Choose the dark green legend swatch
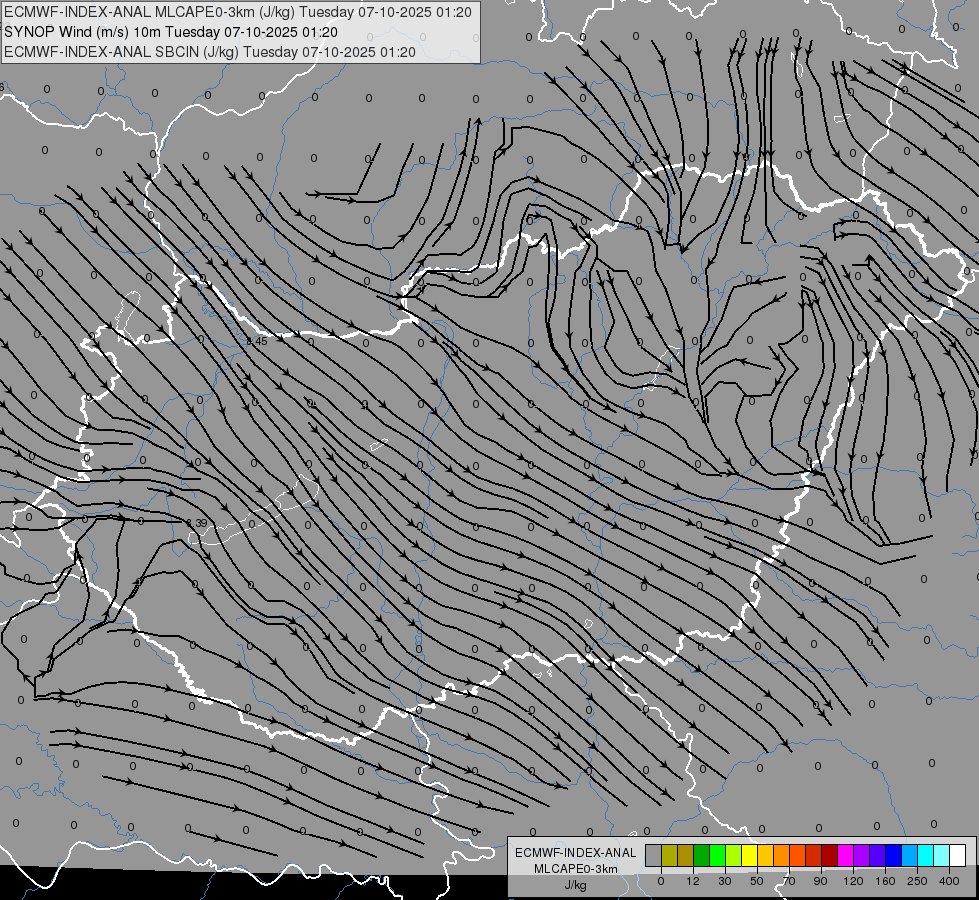This screenshot has width=979, height=900. click(x=702, y=855)
